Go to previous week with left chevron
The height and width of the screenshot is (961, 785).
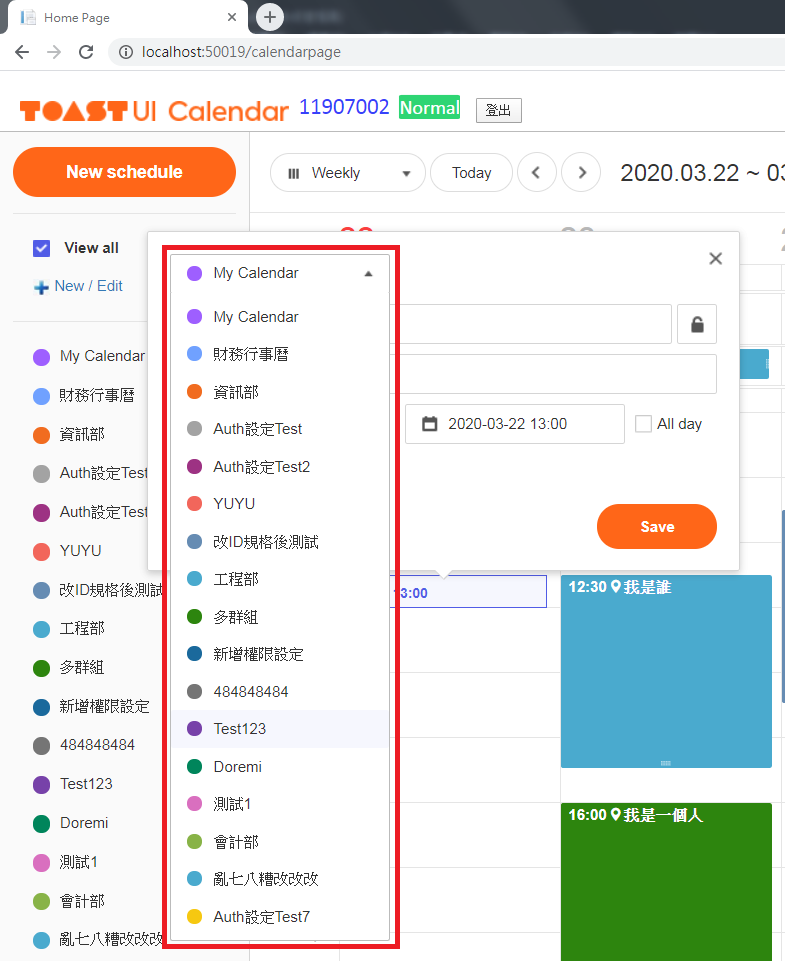(x=537, y=172)
